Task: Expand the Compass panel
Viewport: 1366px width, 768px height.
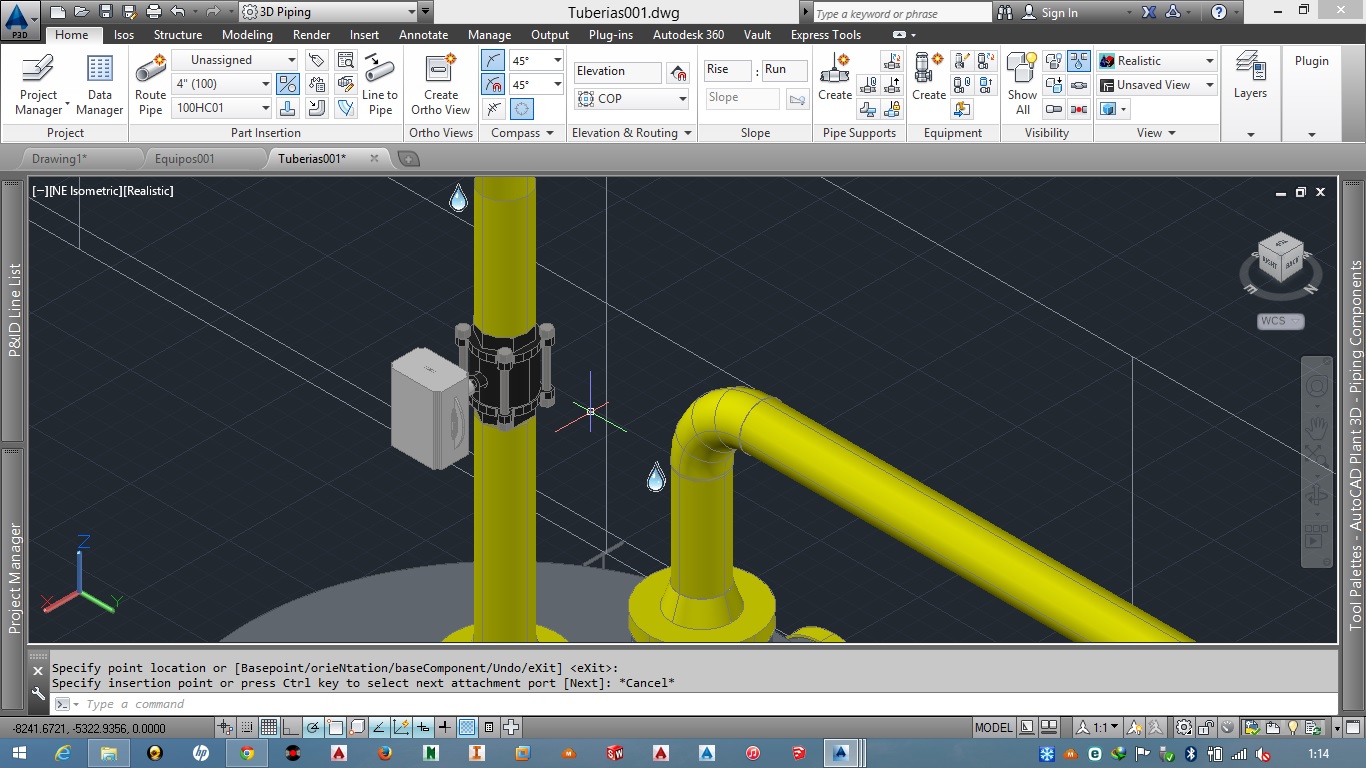Action: (x=522, y=133)
